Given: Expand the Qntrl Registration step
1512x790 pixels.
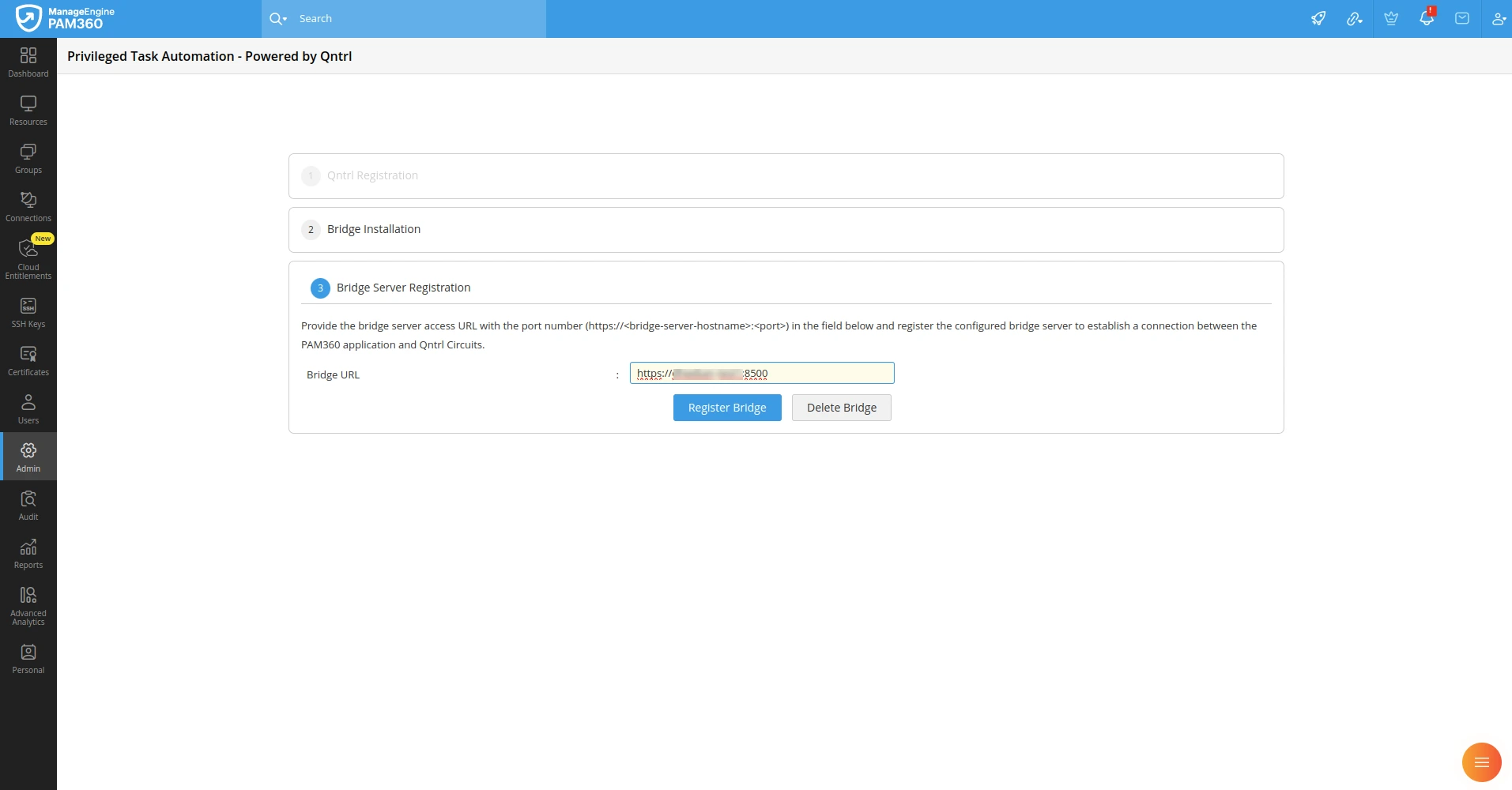Looking at the screenshot, I should click(x=371, y=175).
